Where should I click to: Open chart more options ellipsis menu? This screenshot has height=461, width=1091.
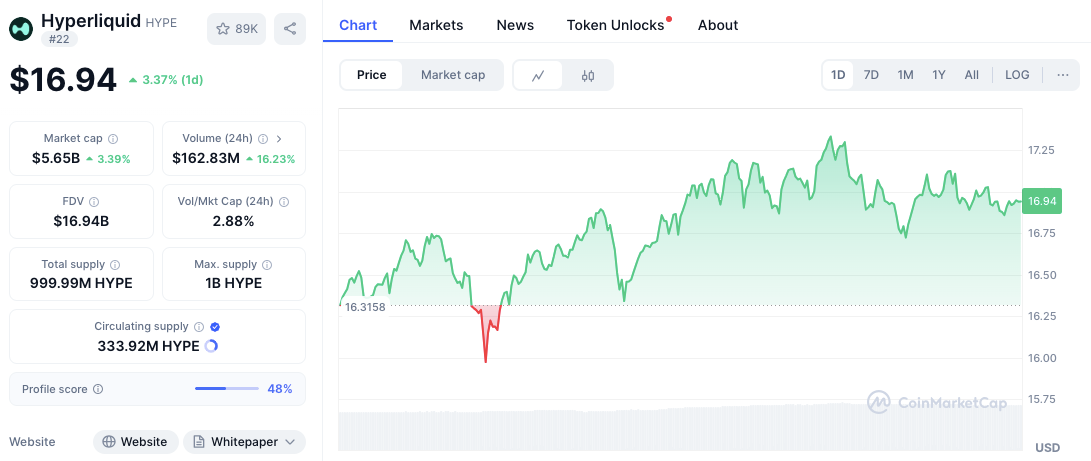coord(1062,75)
